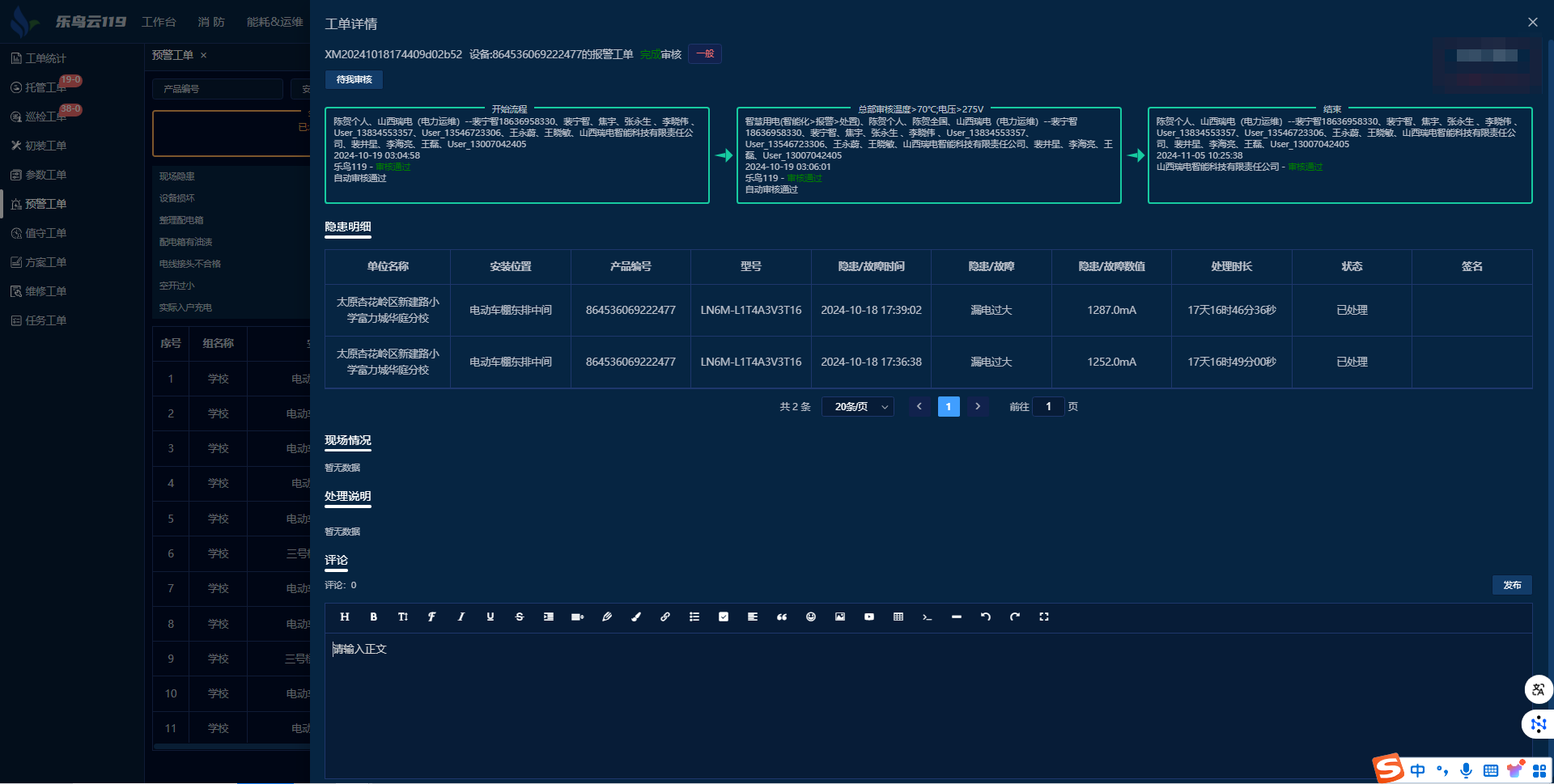
Task: Go to previous page arrow
Action: (x=919, y=407)
